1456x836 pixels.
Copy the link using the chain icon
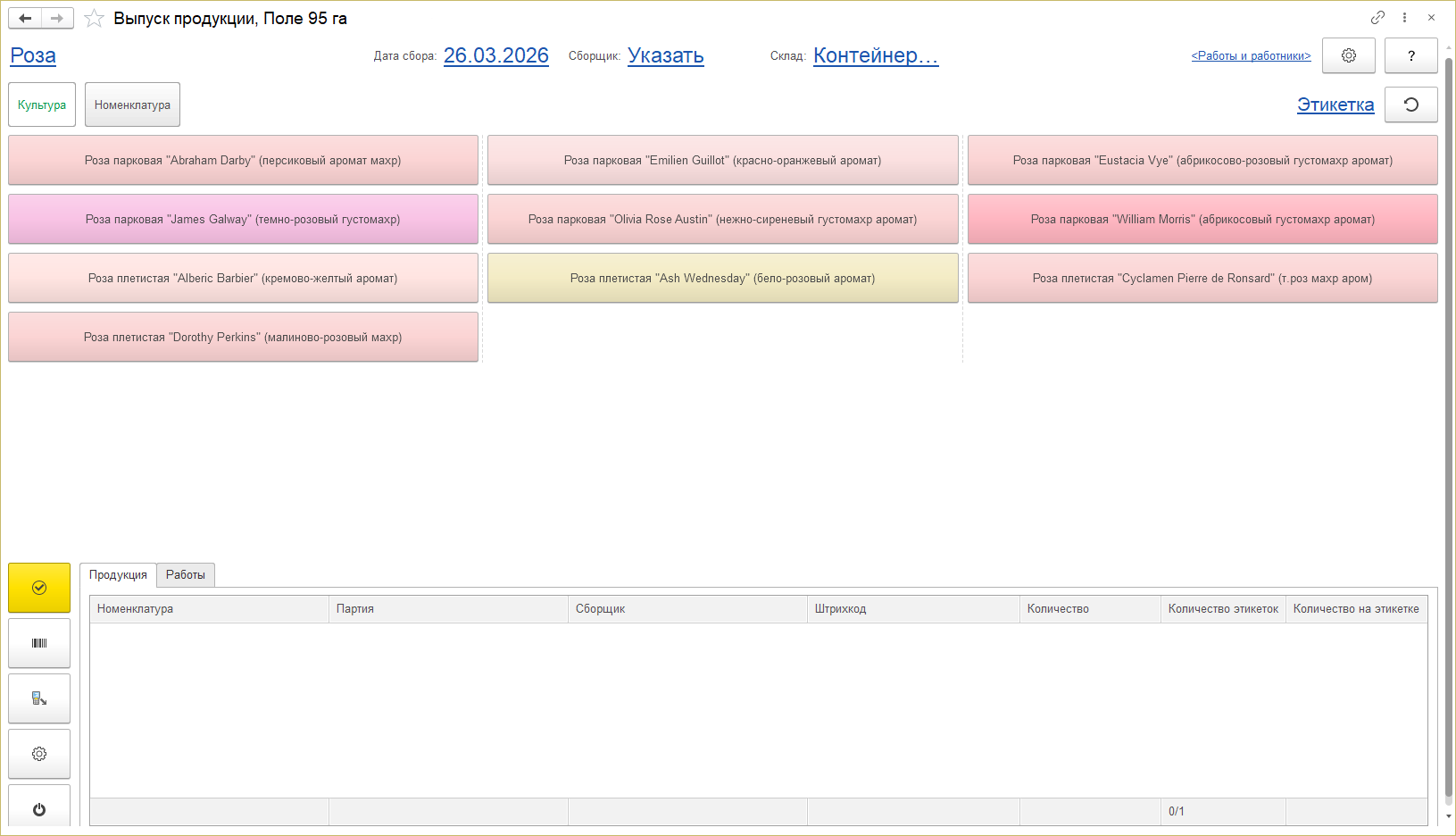point(1378,17)
